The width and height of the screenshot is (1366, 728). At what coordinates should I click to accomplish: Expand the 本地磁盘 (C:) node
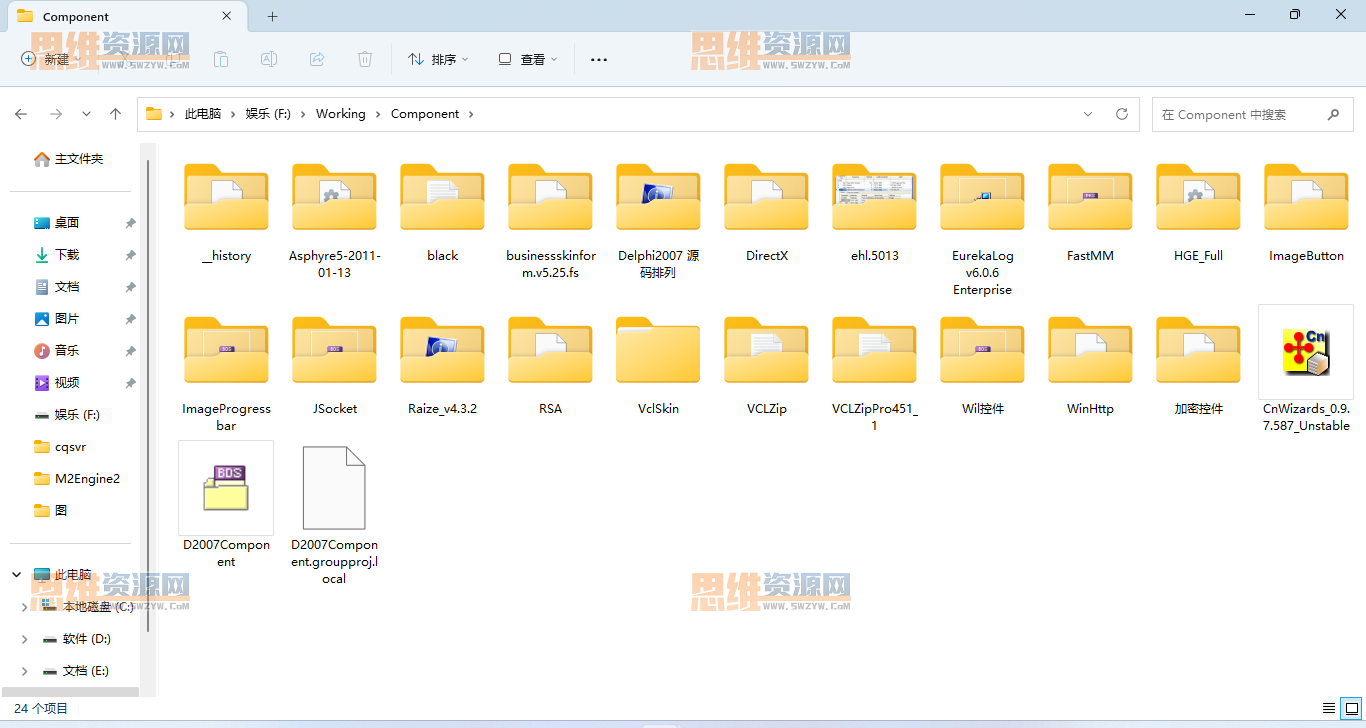point(25,606)
